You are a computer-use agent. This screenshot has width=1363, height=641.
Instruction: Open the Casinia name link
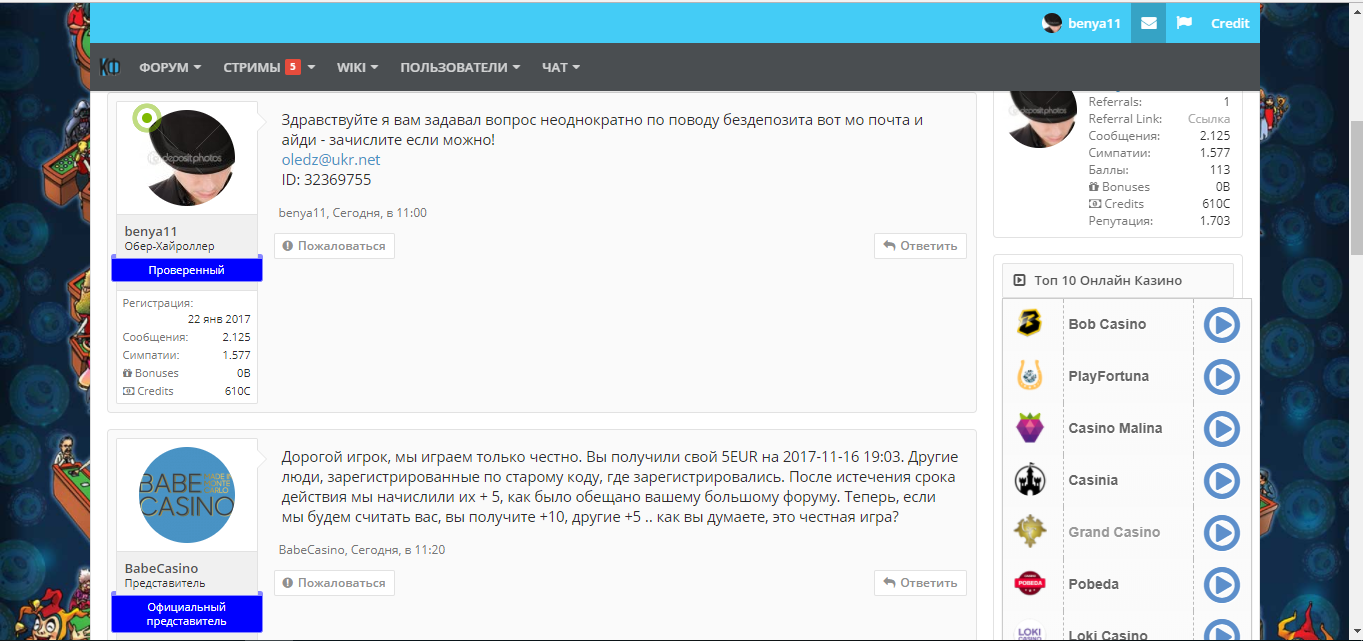(1093, 480)
